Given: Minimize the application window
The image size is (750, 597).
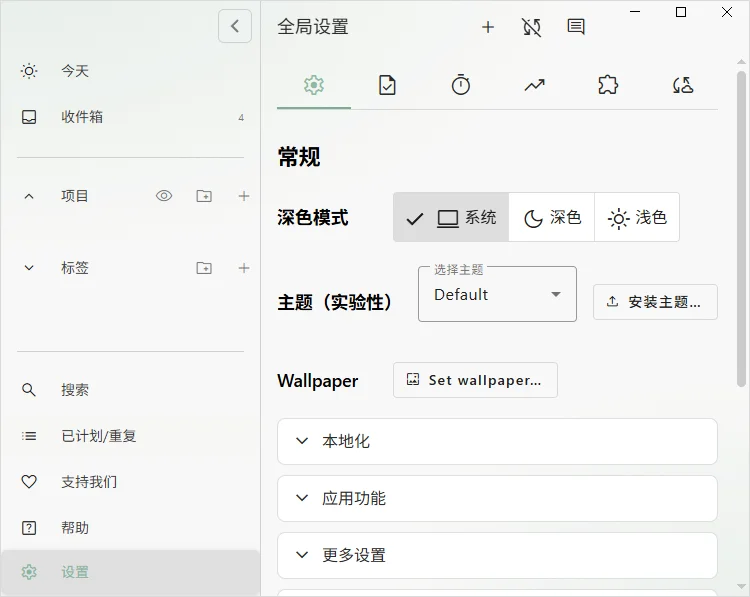Looking at the screenshot, I should click(635, 12).
